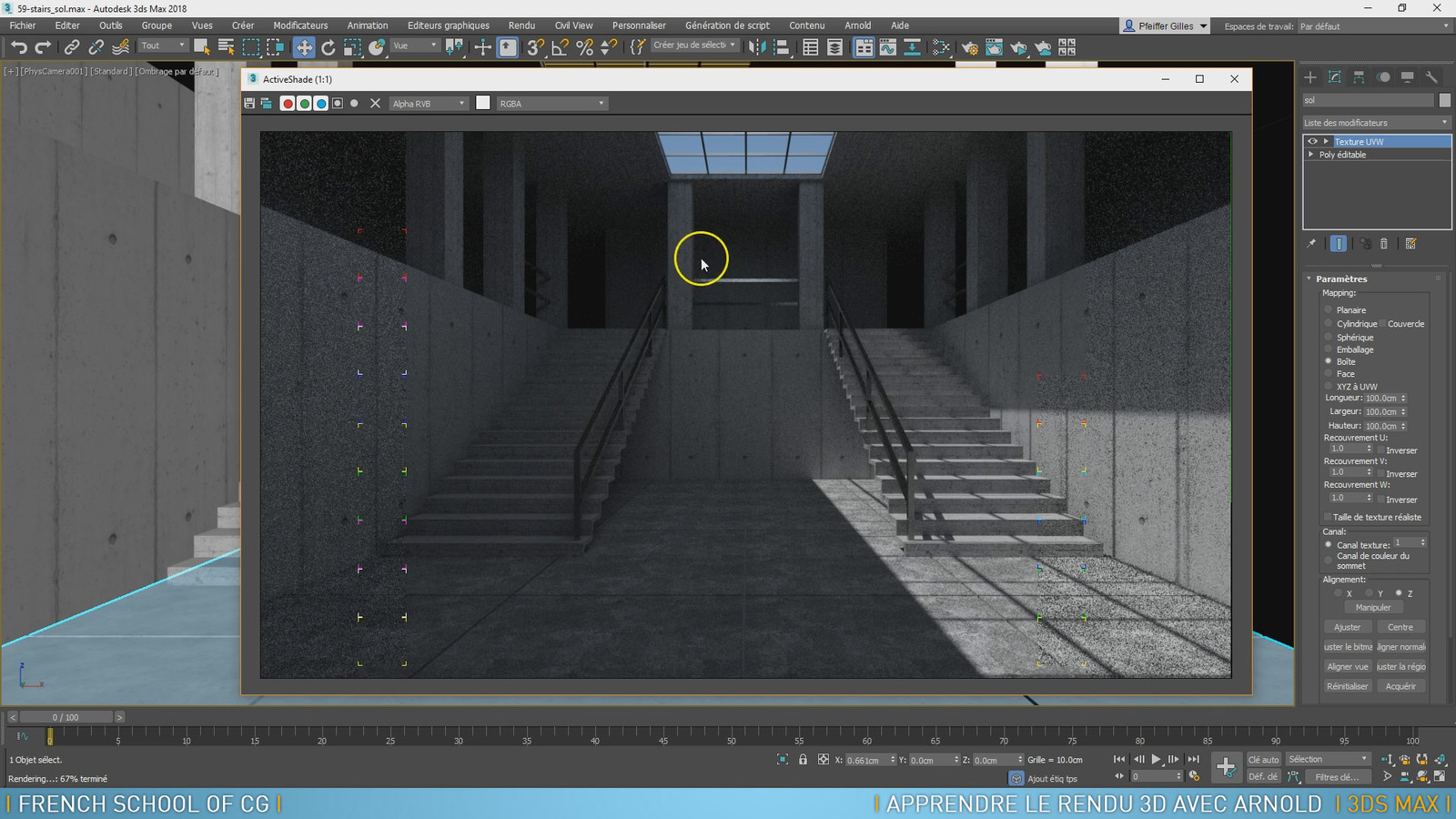The width and height of the screenshot is (1456, 819).
Task: Open the Render Setup teapot icon
Action: tap(970, 46)
